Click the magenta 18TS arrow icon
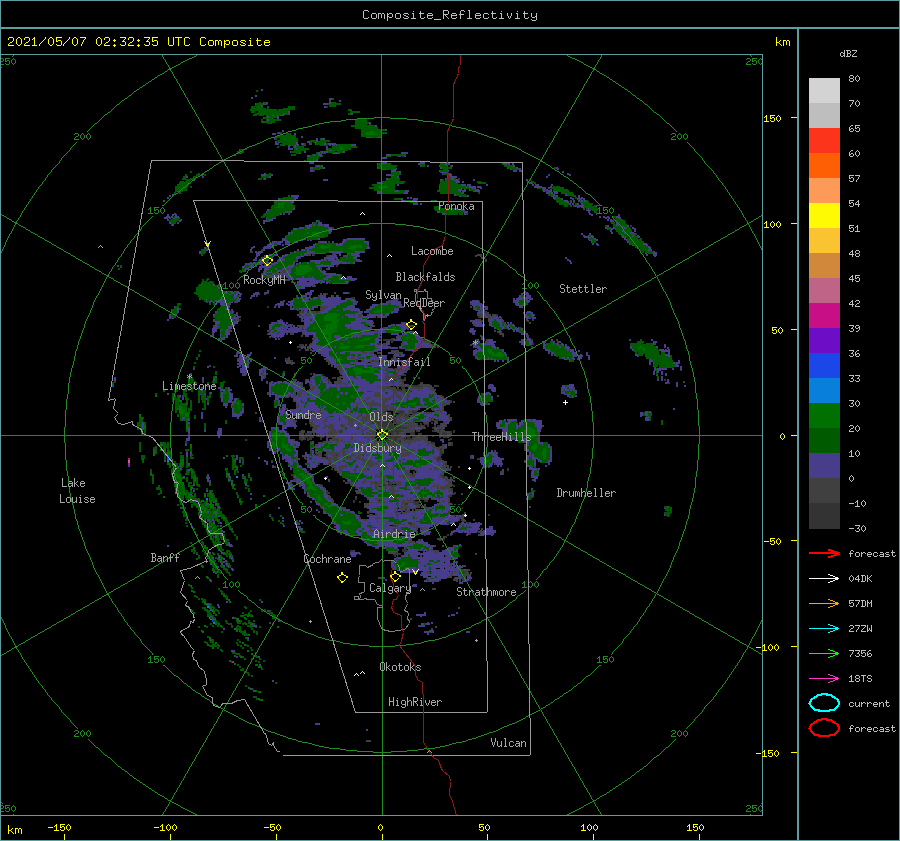This screenshot has width=900, height=841. click(824, 679)
